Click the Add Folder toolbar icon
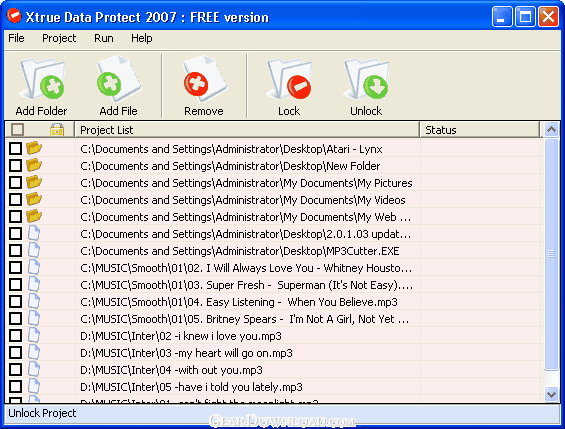The image size is (565, 429). click(x=42, y=79)
